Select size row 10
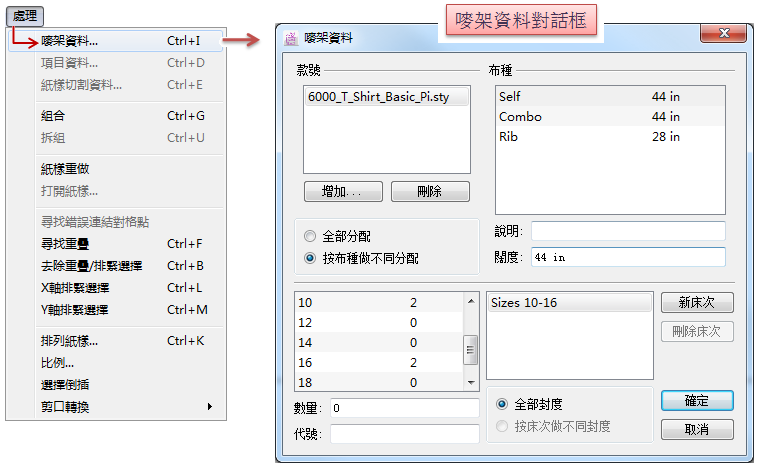 pyautogui.click(x=379, y=303)
